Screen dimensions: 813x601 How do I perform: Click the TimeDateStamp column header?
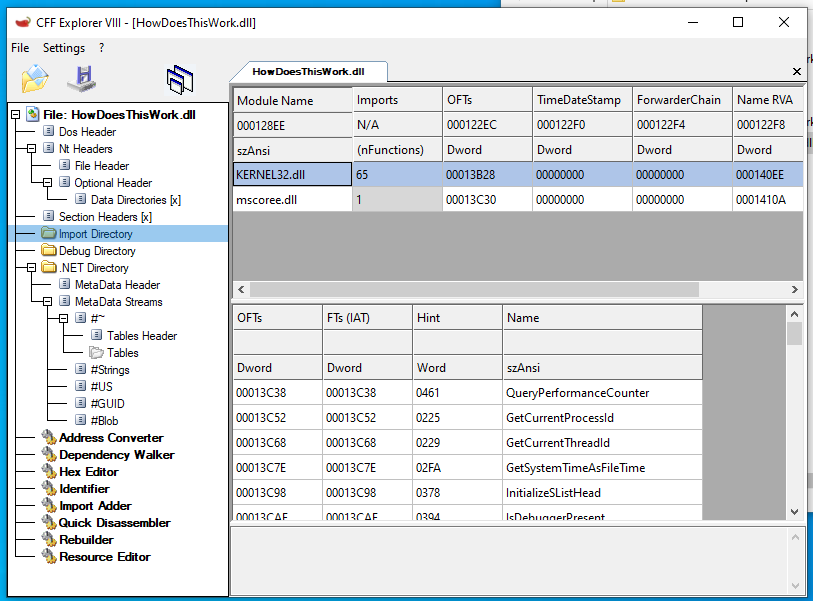pyautogui.click(x=582, y=100)
